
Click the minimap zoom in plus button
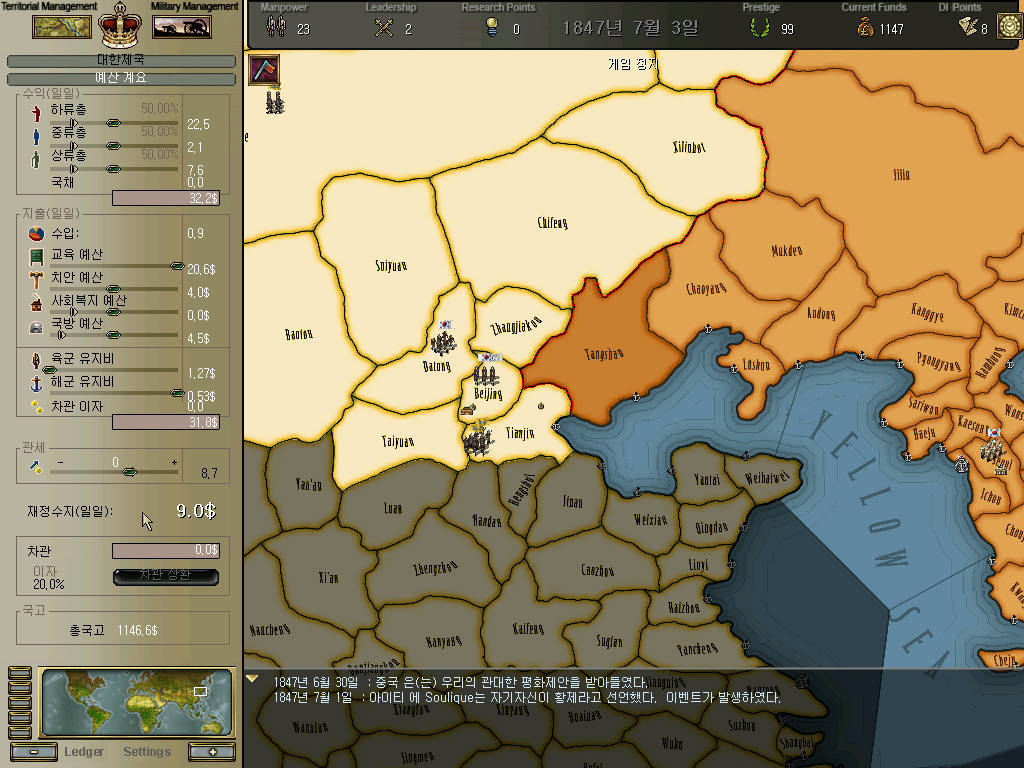(212, 752)
